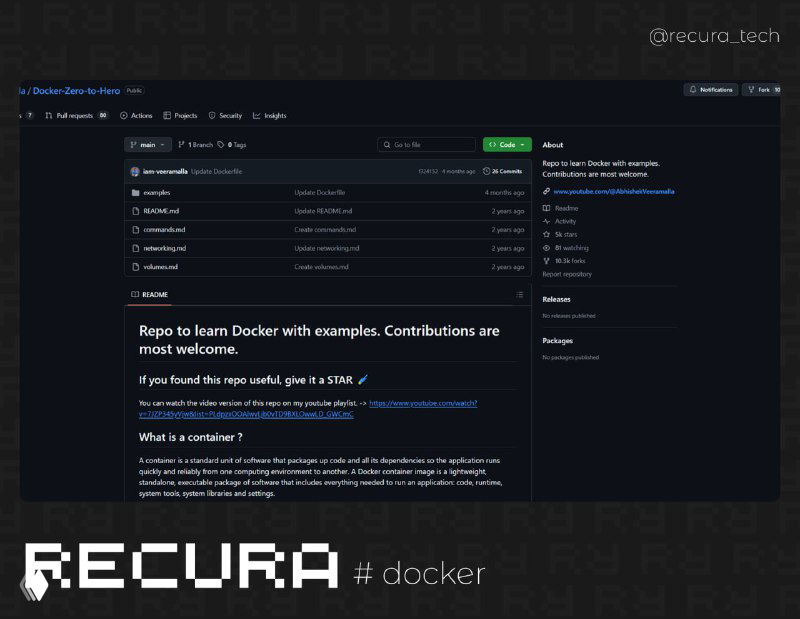The image size is (800, 619).
Task: Click the eye icon beside 81 watching
Action: [x=546, y=247]
